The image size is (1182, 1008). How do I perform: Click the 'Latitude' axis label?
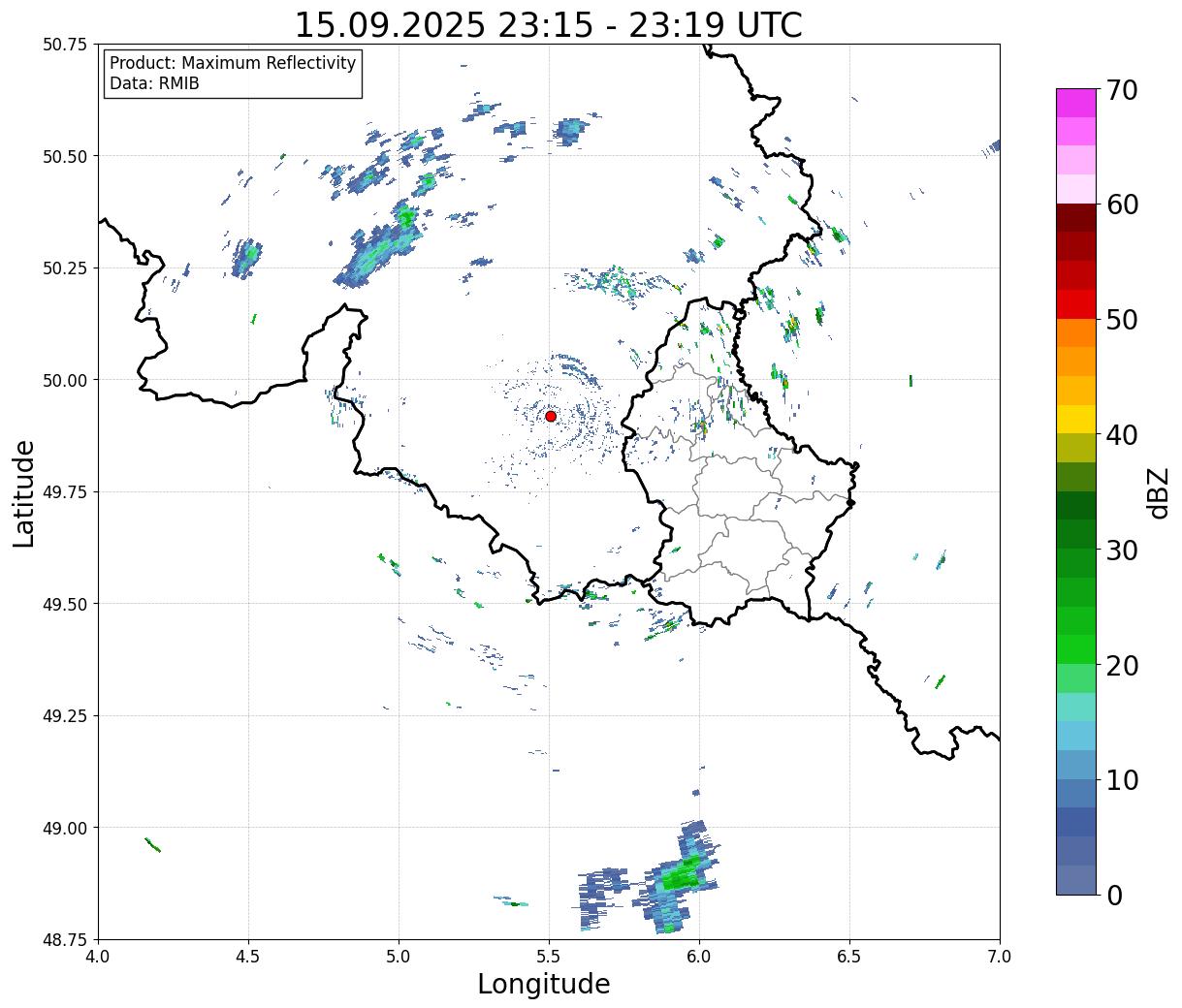click(x=24, y=492)
